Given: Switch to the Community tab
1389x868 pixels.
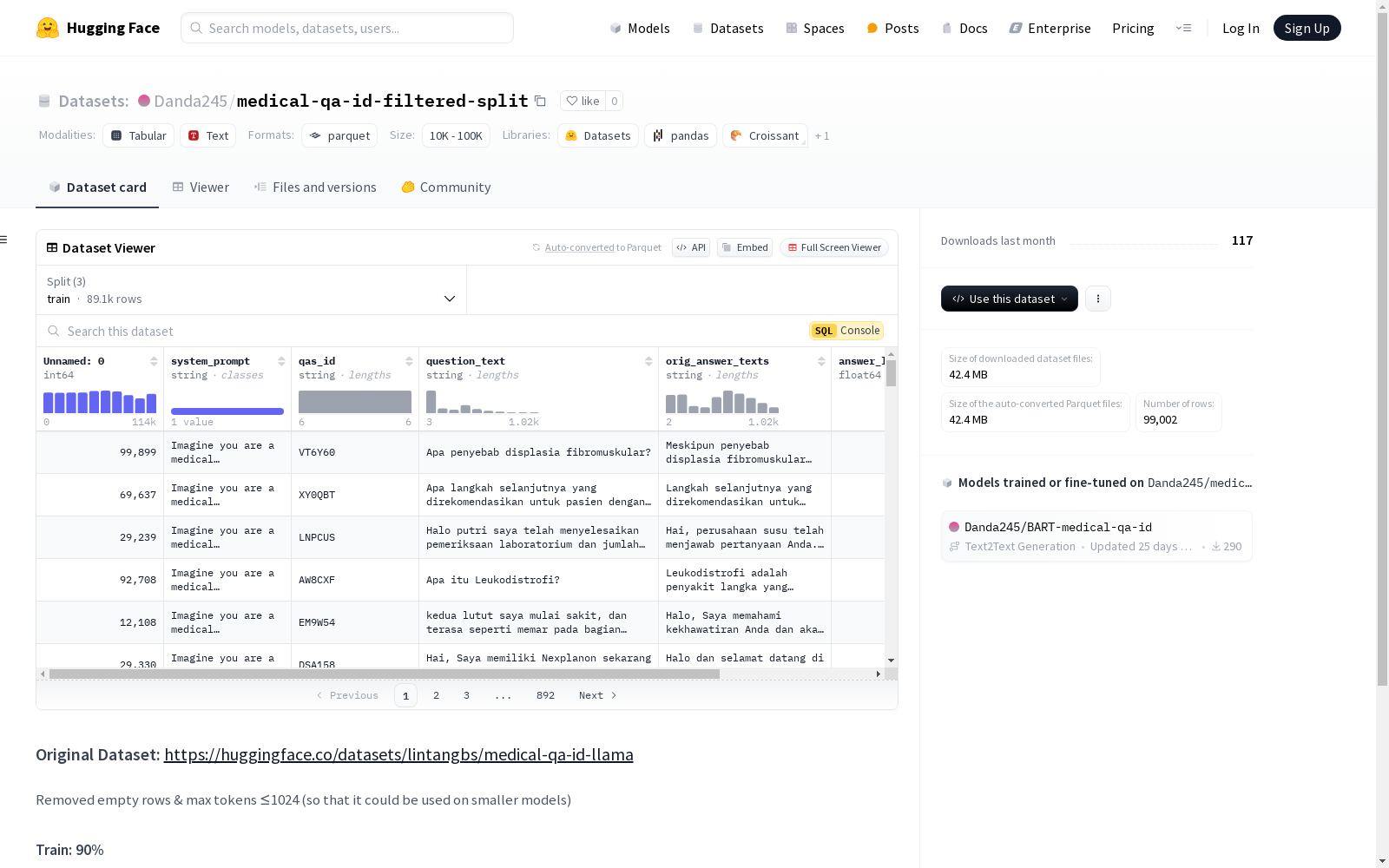Looking at the screenshot, I should tap(446, 187).
